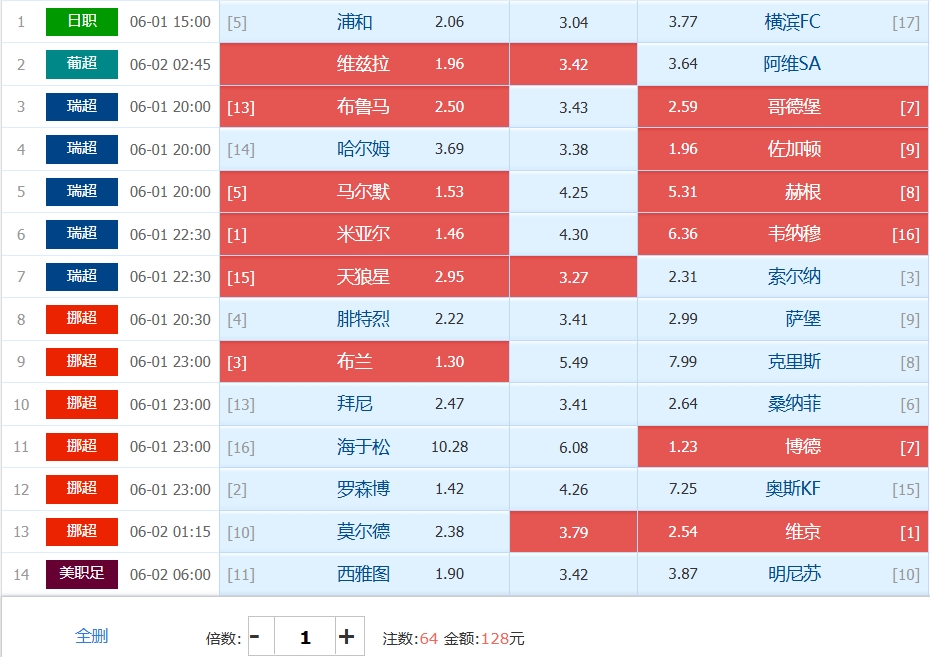Click the 葡超 league tag in row 2
930x657 pixels.
click(82, 64)
